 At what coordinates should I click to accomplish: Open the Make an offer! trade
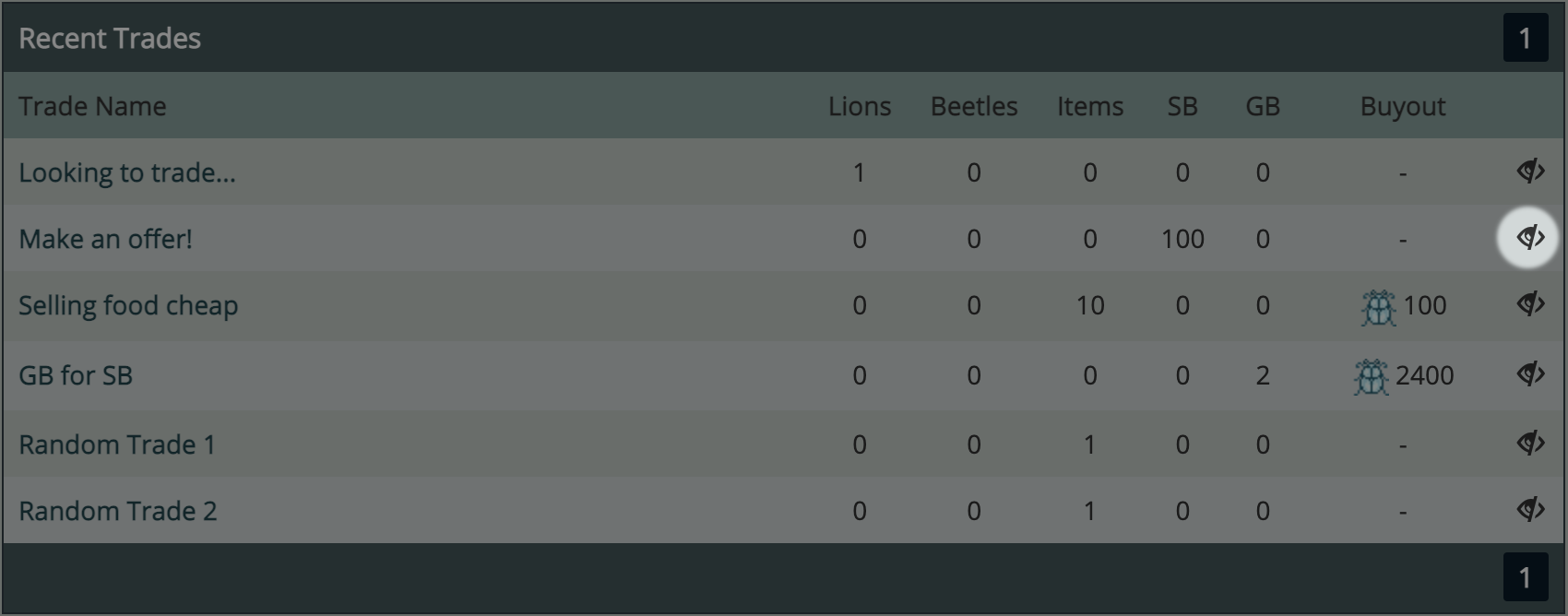click(105, 239)
